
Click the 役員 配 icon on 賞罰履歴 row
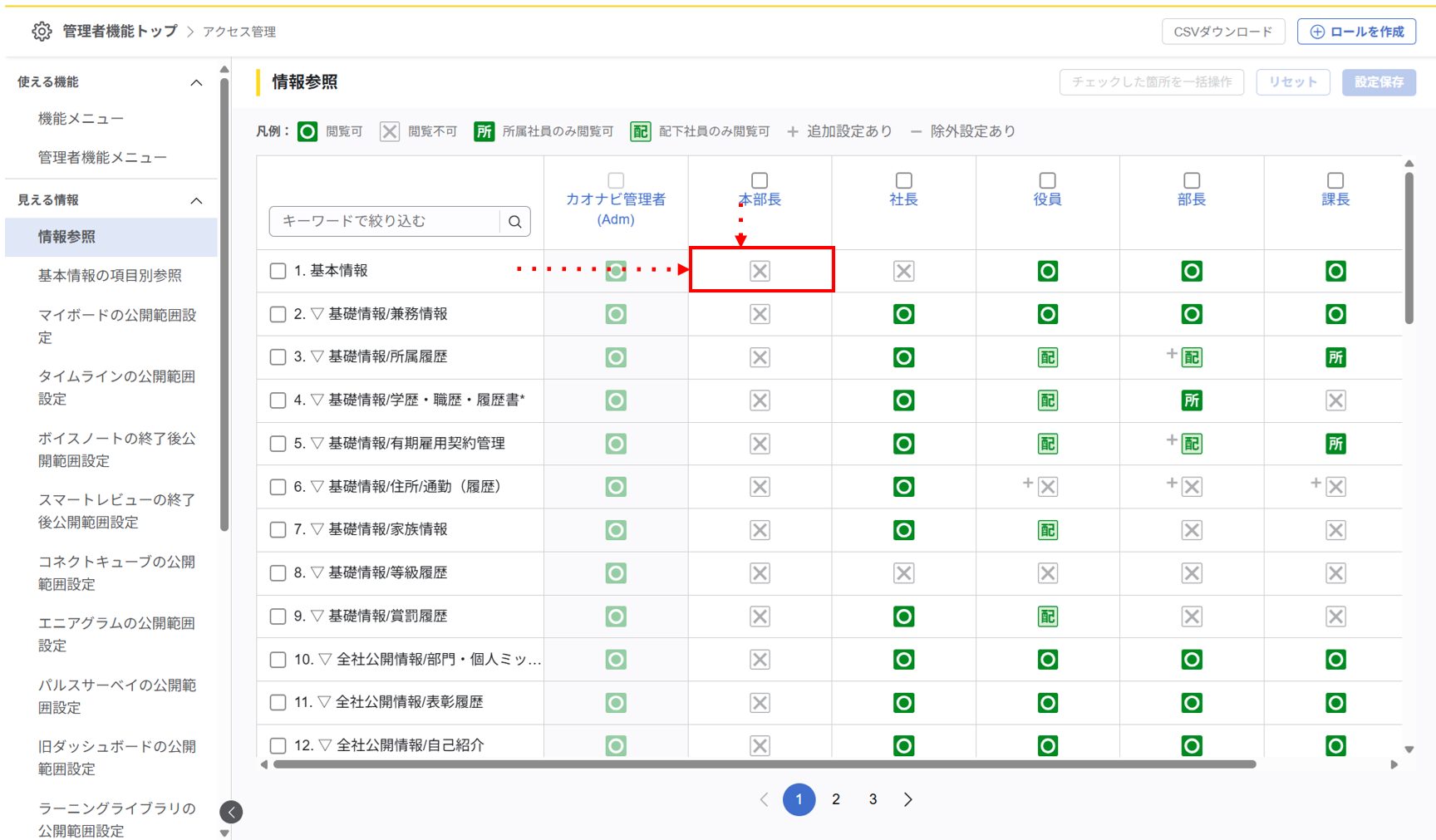coord(1047,616)
